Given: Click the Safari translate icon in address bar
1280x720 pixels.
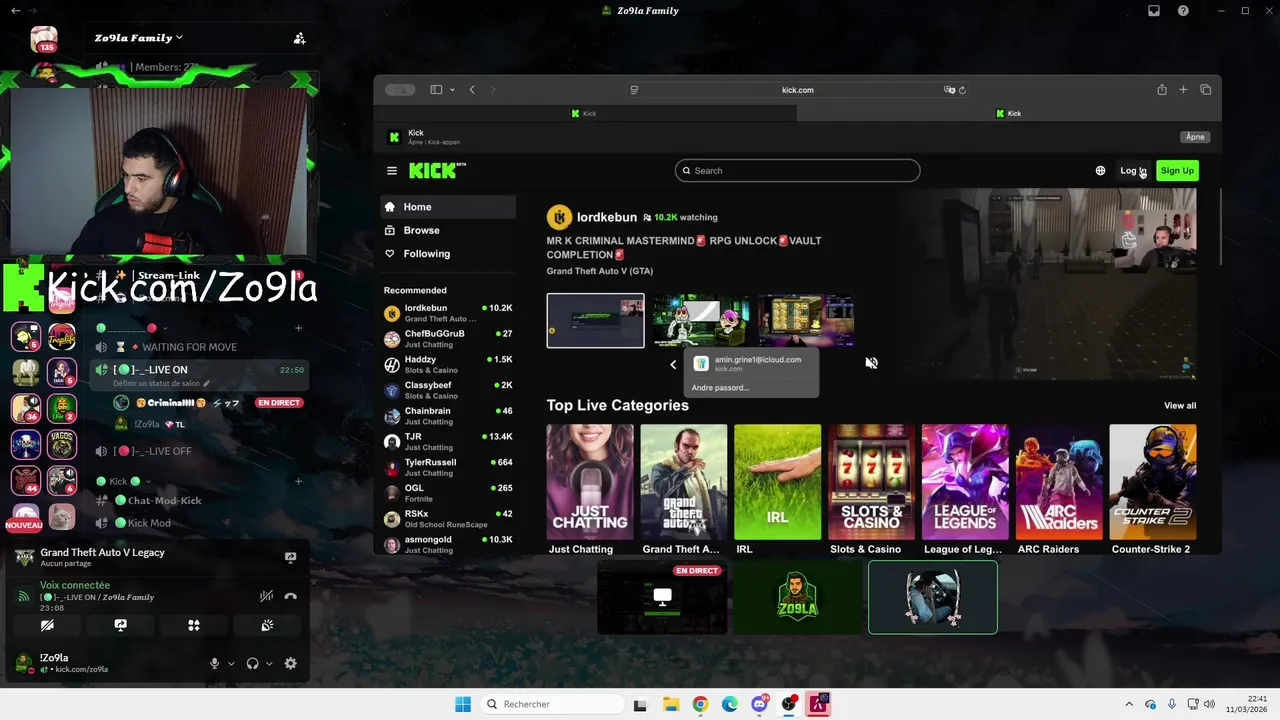Looking at the screenshot, I should 949,90.
